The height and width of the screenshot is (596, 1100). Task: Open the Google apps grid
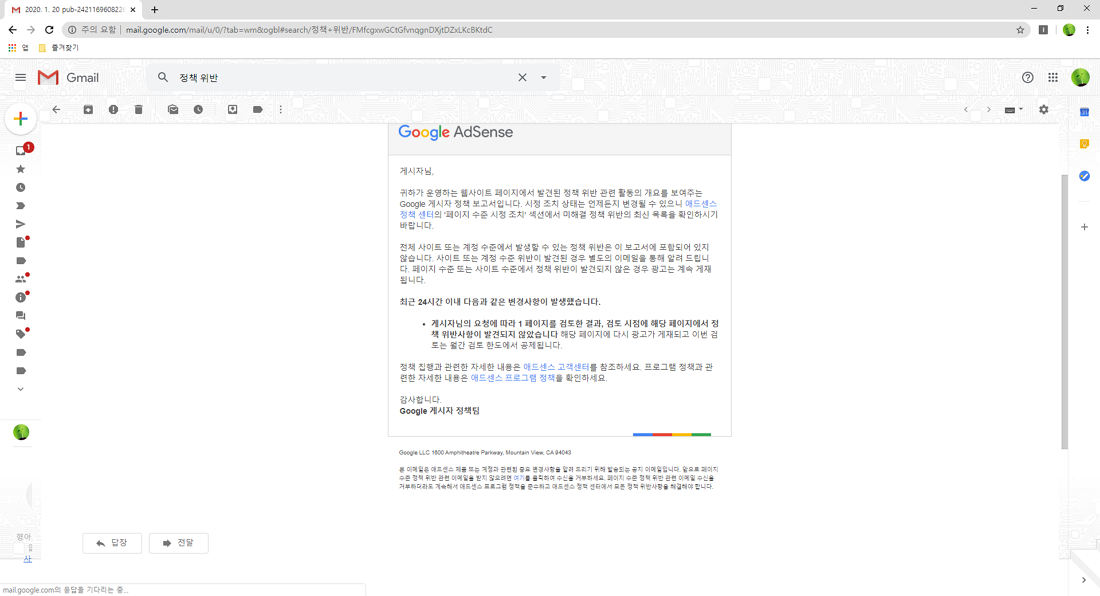[1053, 78]
